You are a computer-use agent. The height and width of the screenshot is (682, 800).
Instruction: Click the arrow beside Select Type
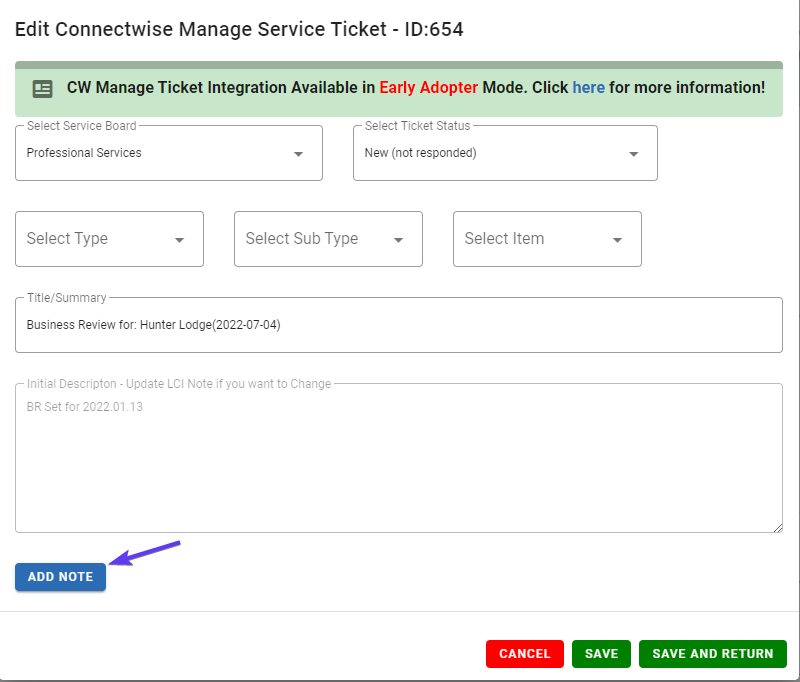(x=180, y=240)
